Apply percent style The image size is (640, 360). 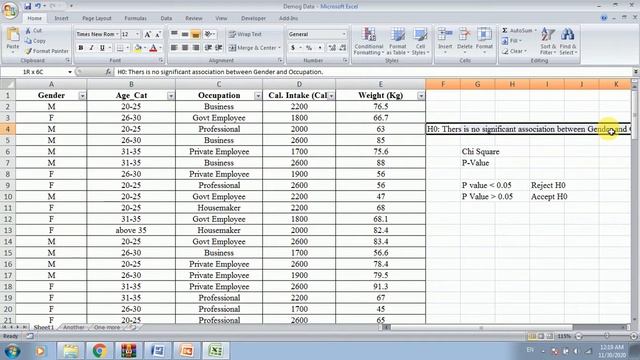point(309,48)
